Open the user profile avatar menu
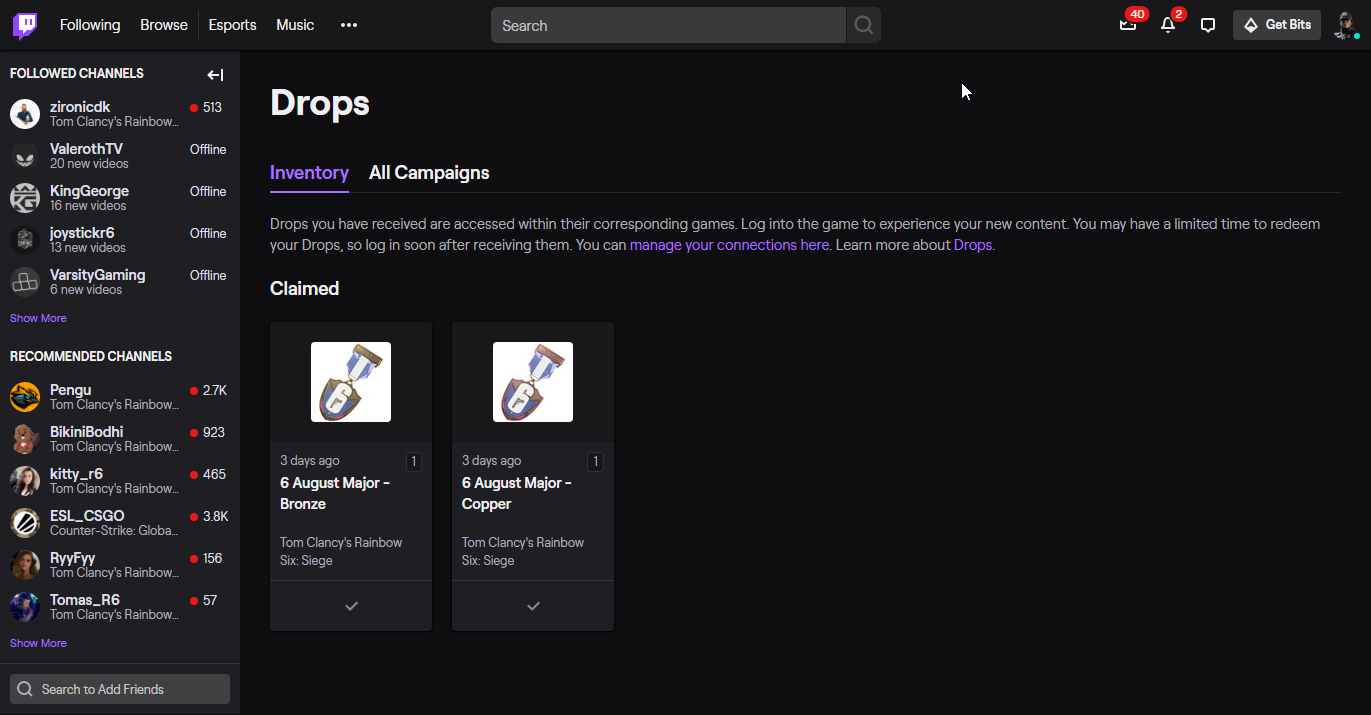This screenshot has height=715, width=1371. [x=1345, y=25]
